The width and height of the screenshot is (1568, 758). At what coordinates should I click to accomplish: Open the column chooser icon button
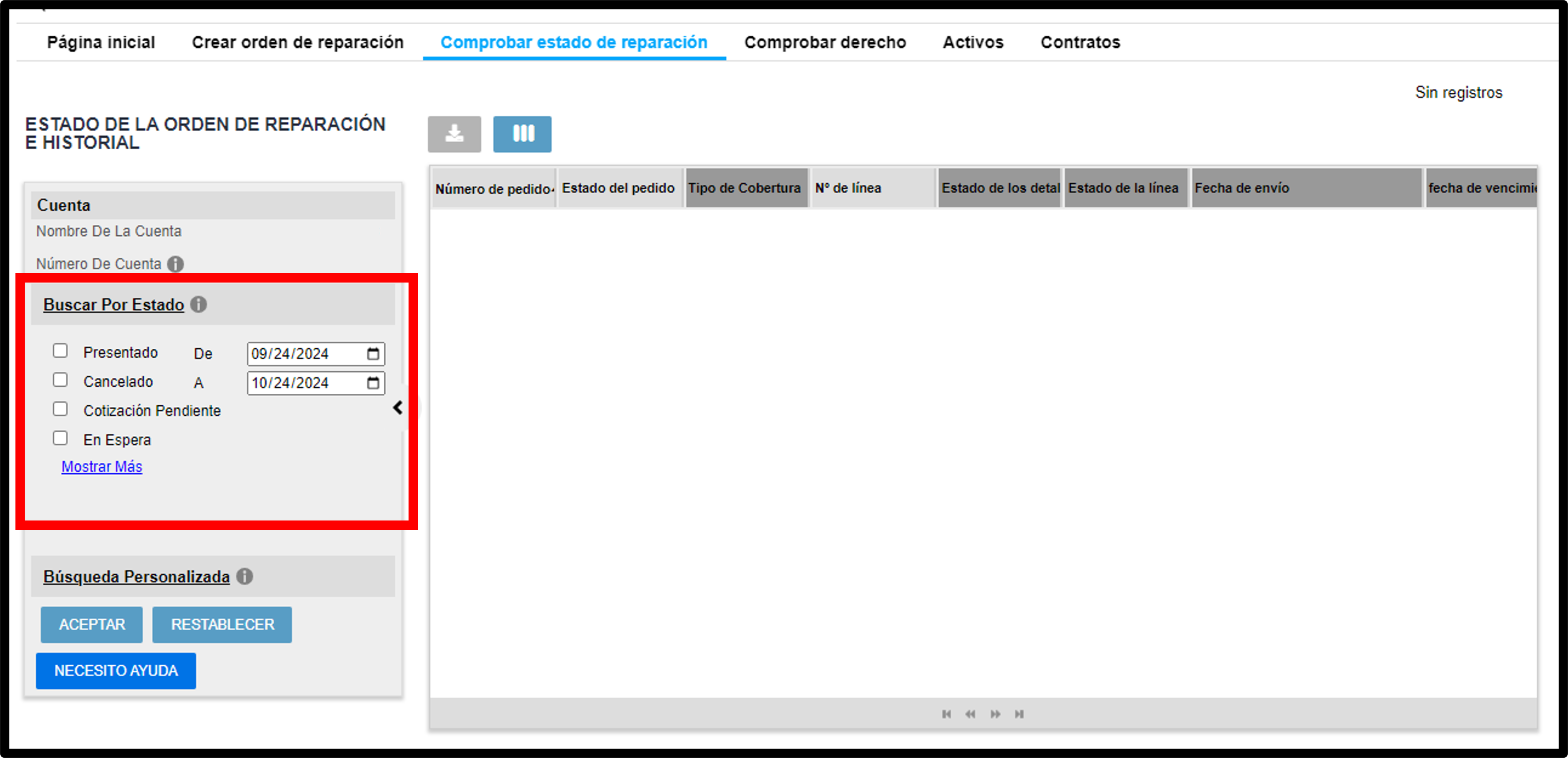click(522, 134)
